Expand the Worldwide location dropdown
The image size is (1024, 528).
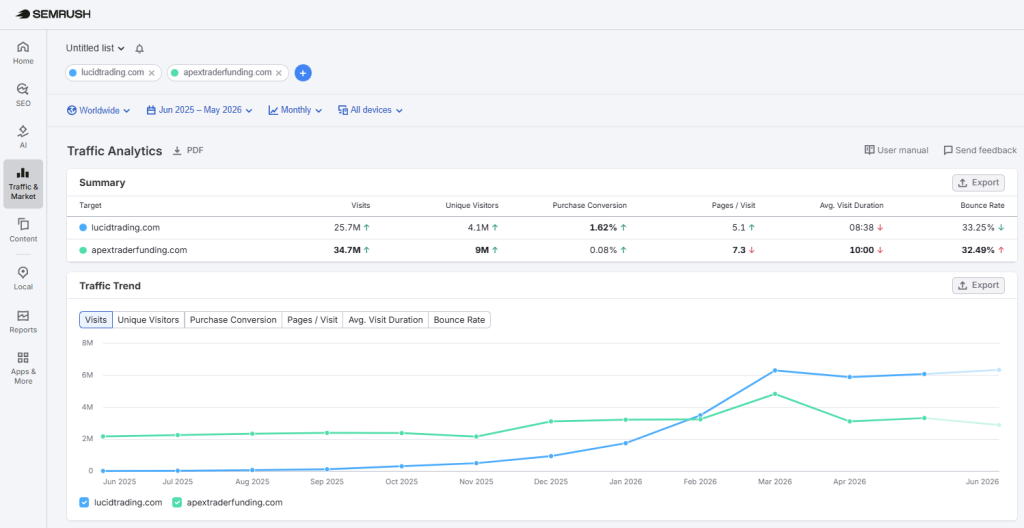(98, 110)
